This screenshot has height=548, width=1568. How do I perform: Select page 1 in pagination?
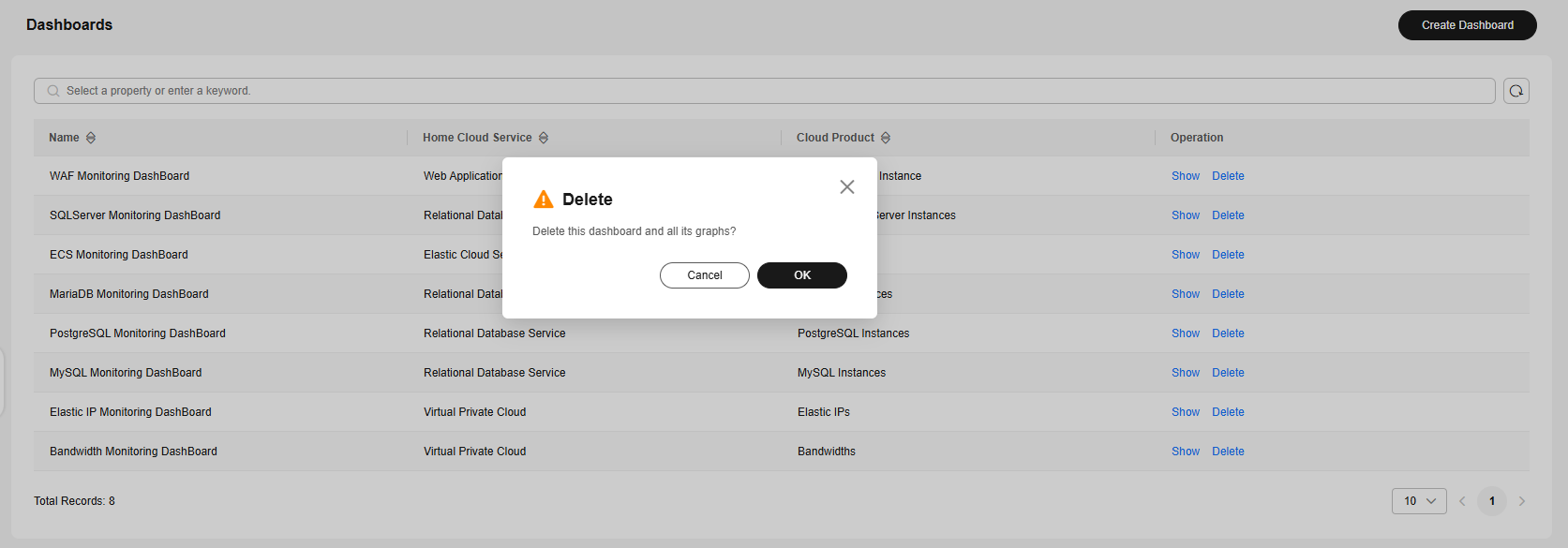pos(1492,501)
